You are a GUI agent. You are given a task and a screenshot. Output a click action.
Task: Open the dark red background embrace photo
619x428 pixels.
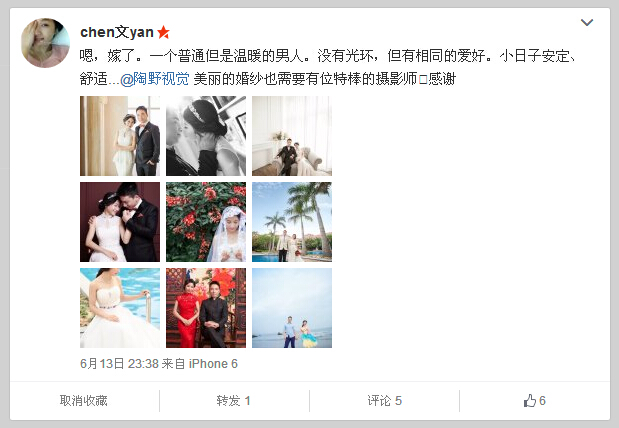[120, 222]
